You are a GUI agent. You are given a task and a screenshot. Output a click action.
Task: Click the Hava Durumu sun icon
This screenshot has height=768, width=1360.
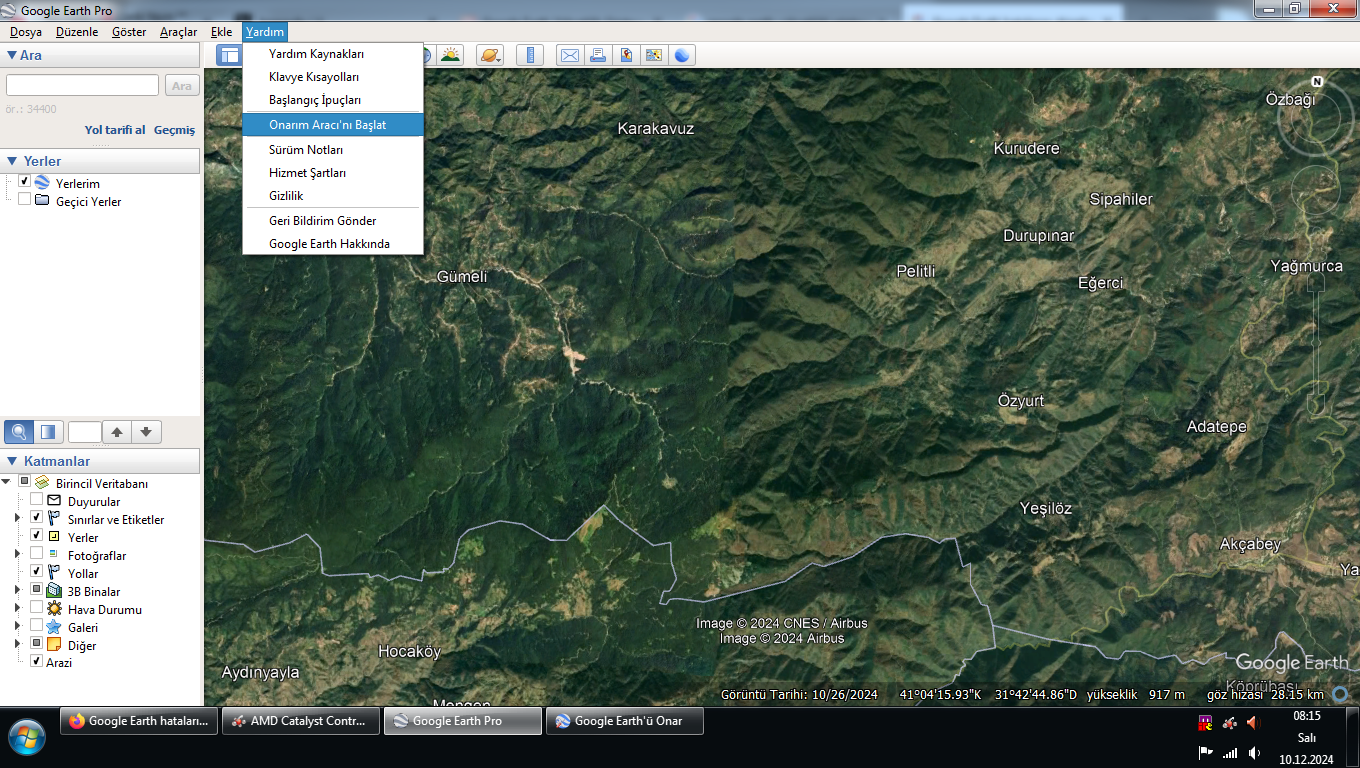pos(54,609)
